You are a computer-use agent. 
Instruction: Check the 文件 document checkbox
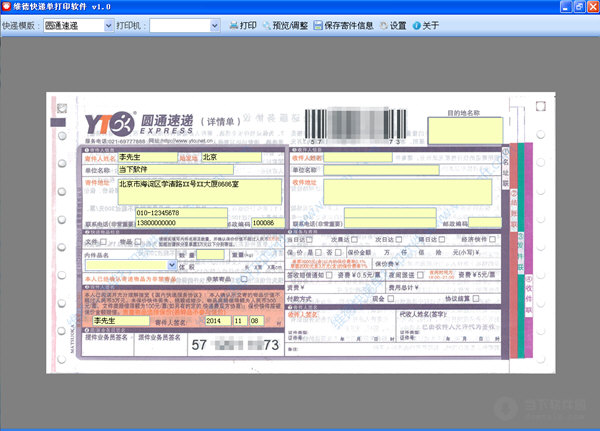click(x=103, y=242)
